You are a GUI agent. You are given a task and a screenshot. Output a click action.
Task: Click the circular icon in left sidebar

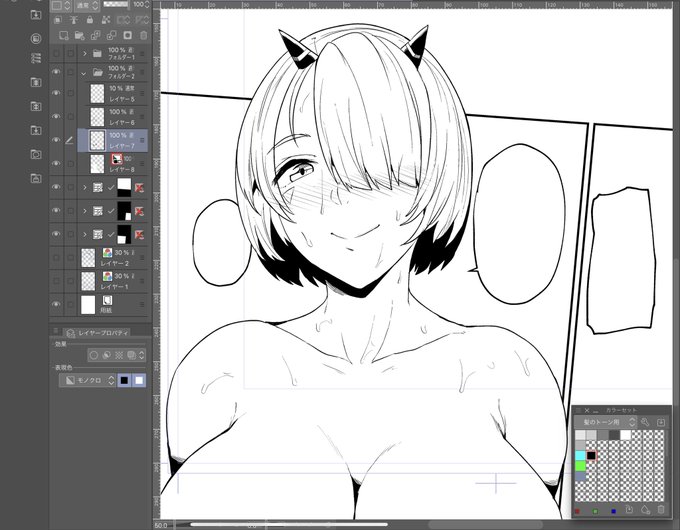(x=36, y=38)
